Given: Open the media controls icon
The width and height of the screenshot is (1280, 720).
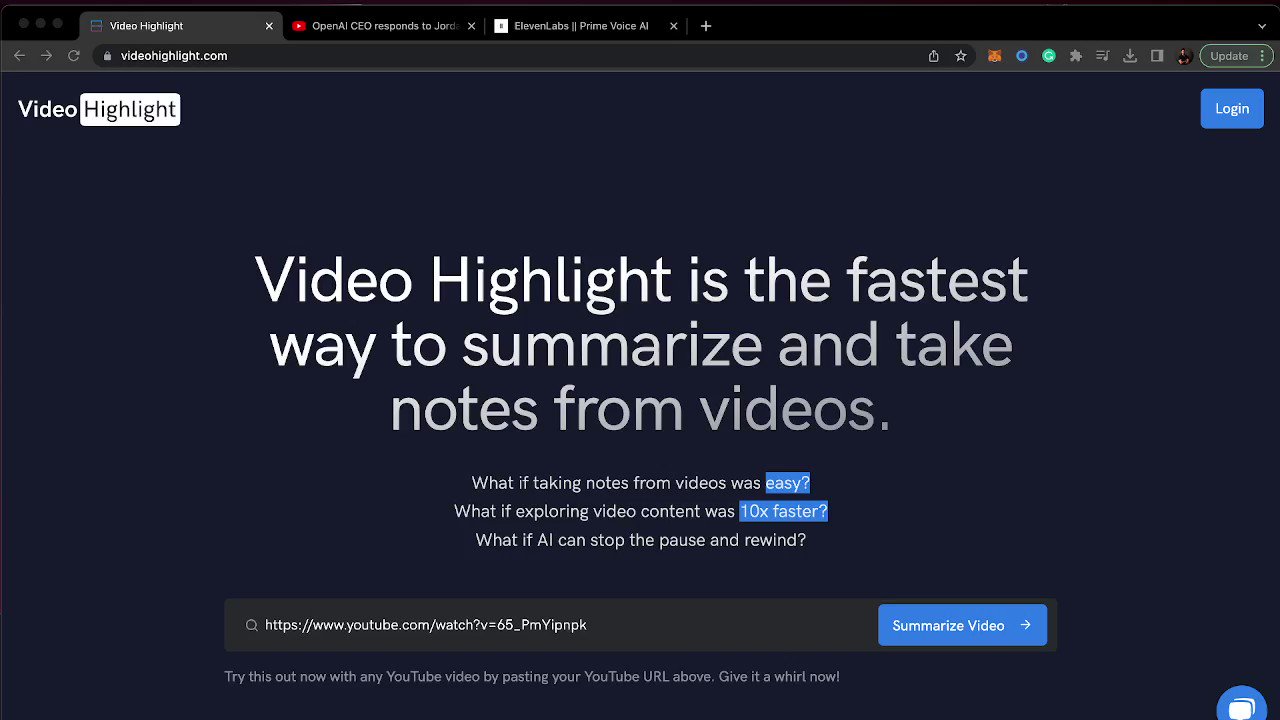Looking at the screenshot, I should point(1103,56).
